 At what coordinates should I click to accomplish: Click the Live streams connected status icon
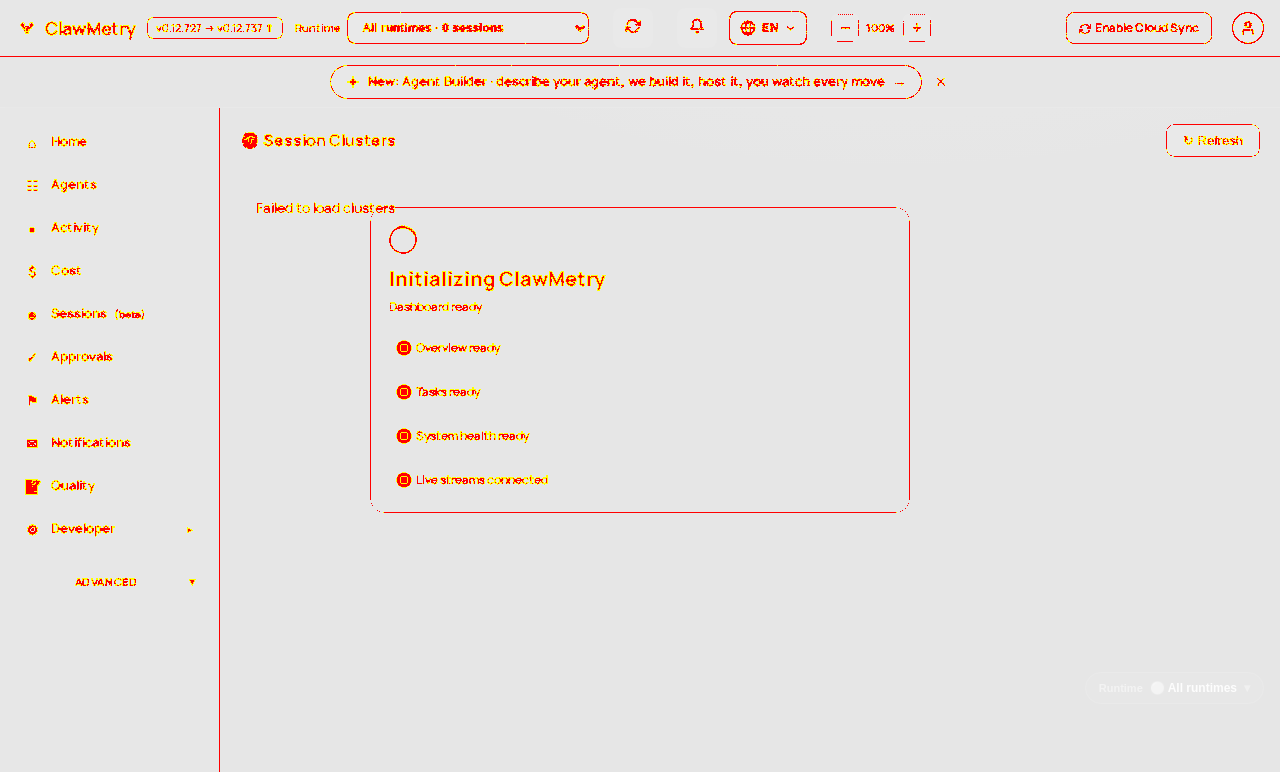[x=404, y=480]
